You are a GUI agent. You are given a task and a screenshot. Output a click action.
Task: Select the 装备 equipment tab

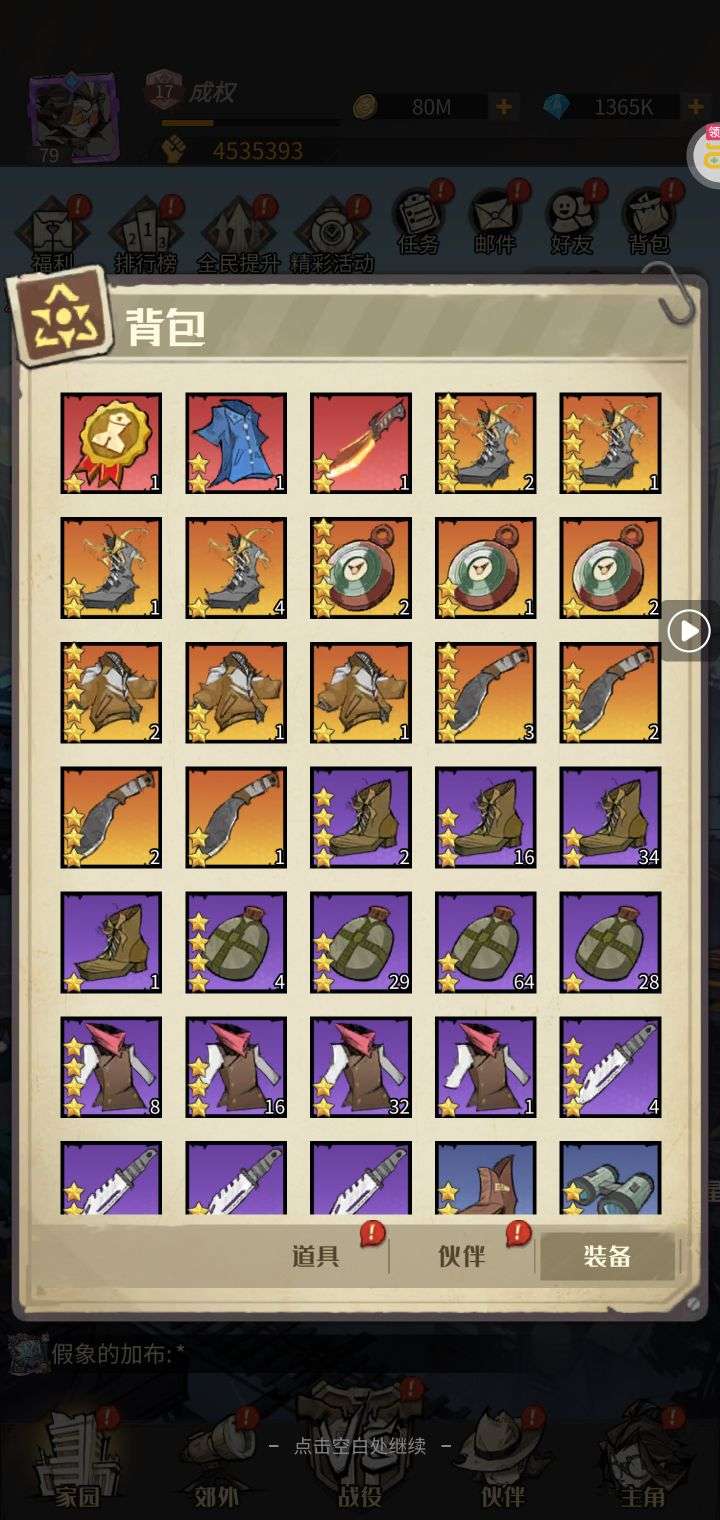pyautogui.click(x=607, y=1257)
